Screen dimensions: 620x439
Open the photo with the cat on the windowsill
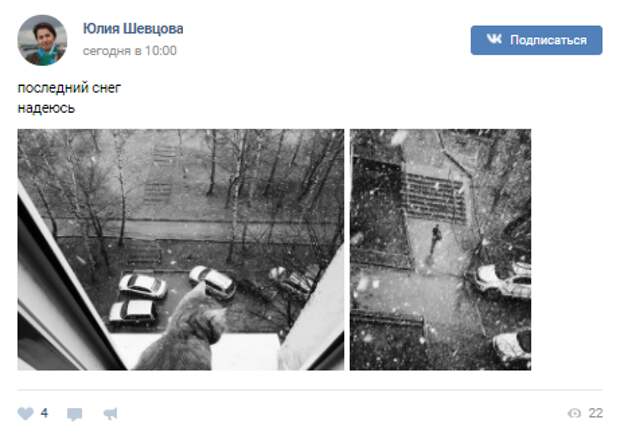point(181,250)
